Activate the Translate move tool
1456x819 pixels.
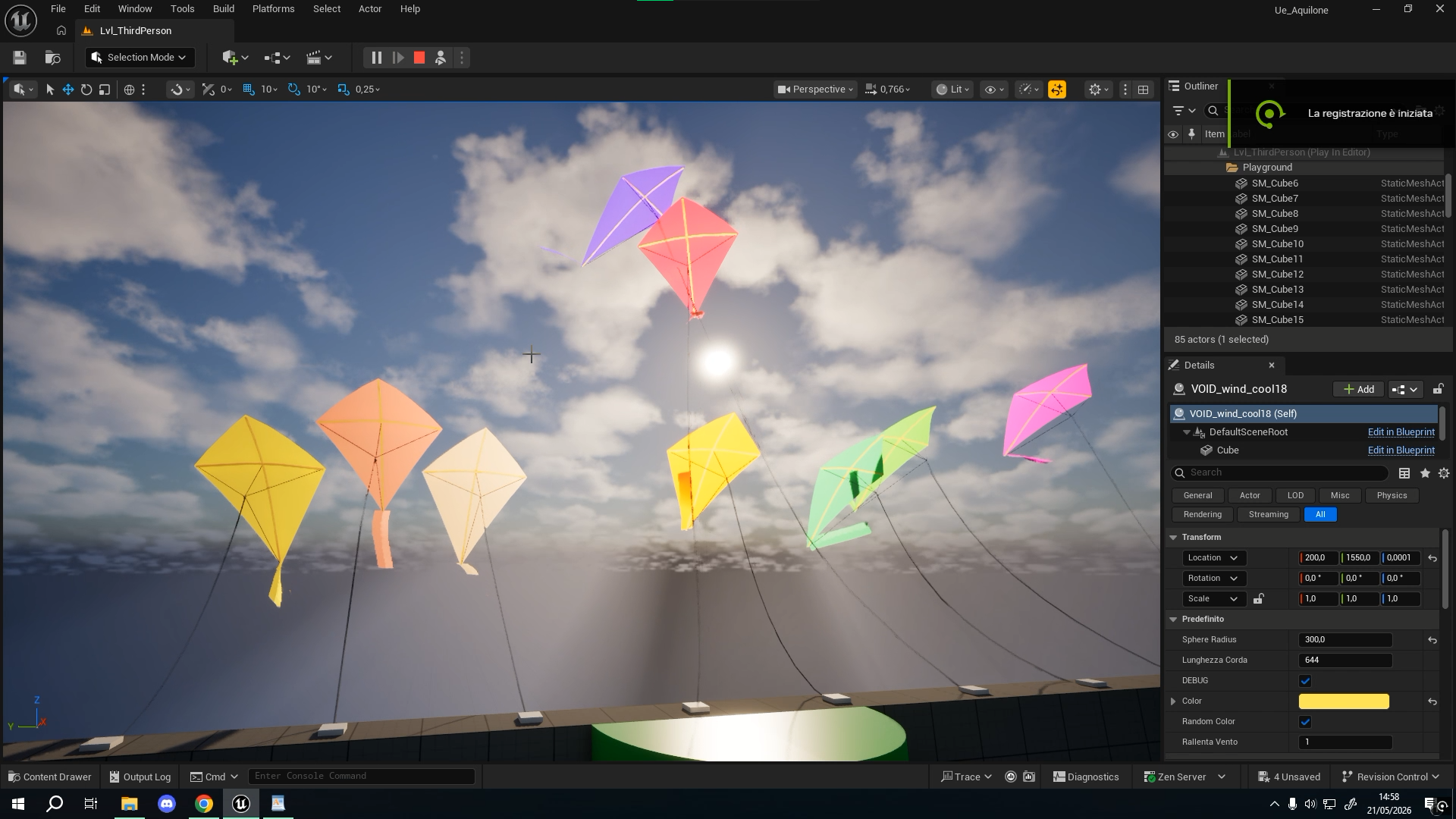tap(68, 89)
